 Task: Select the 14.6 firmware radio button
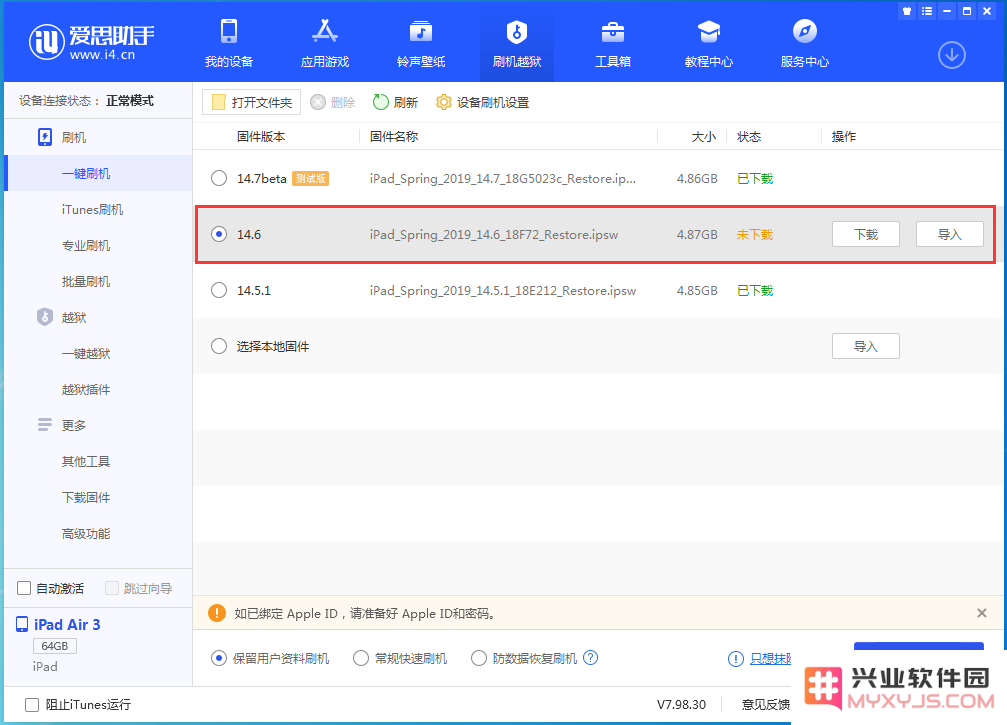coord(219,234)
